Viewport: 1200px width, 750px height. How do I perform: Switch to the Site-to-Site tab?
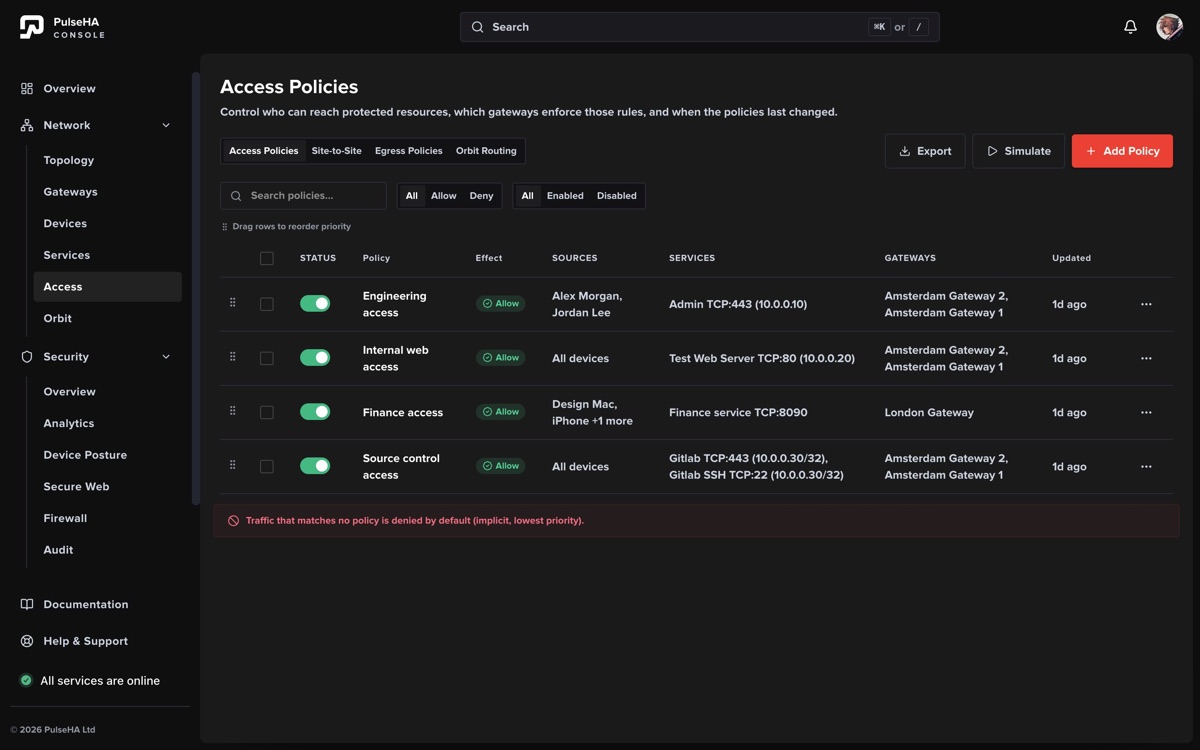click(336, 151)
